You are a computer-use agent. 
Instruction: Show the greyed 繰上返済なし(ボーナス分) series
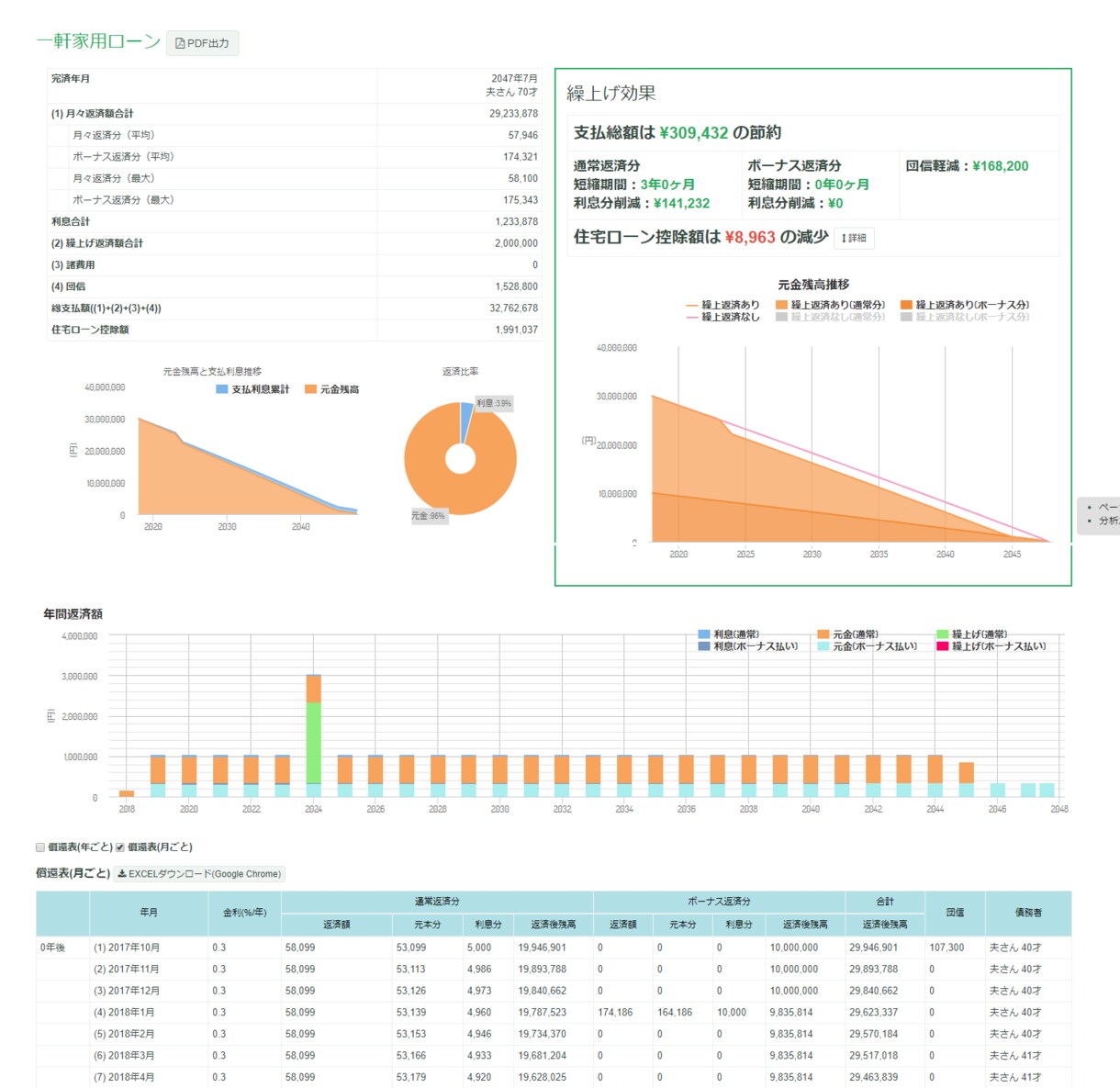click(965, 317)
